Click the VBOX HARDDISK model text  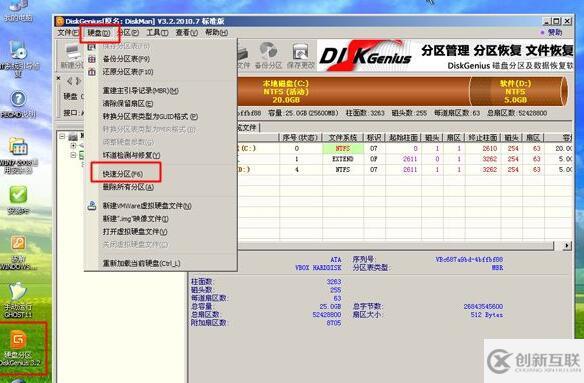point(318,268)
